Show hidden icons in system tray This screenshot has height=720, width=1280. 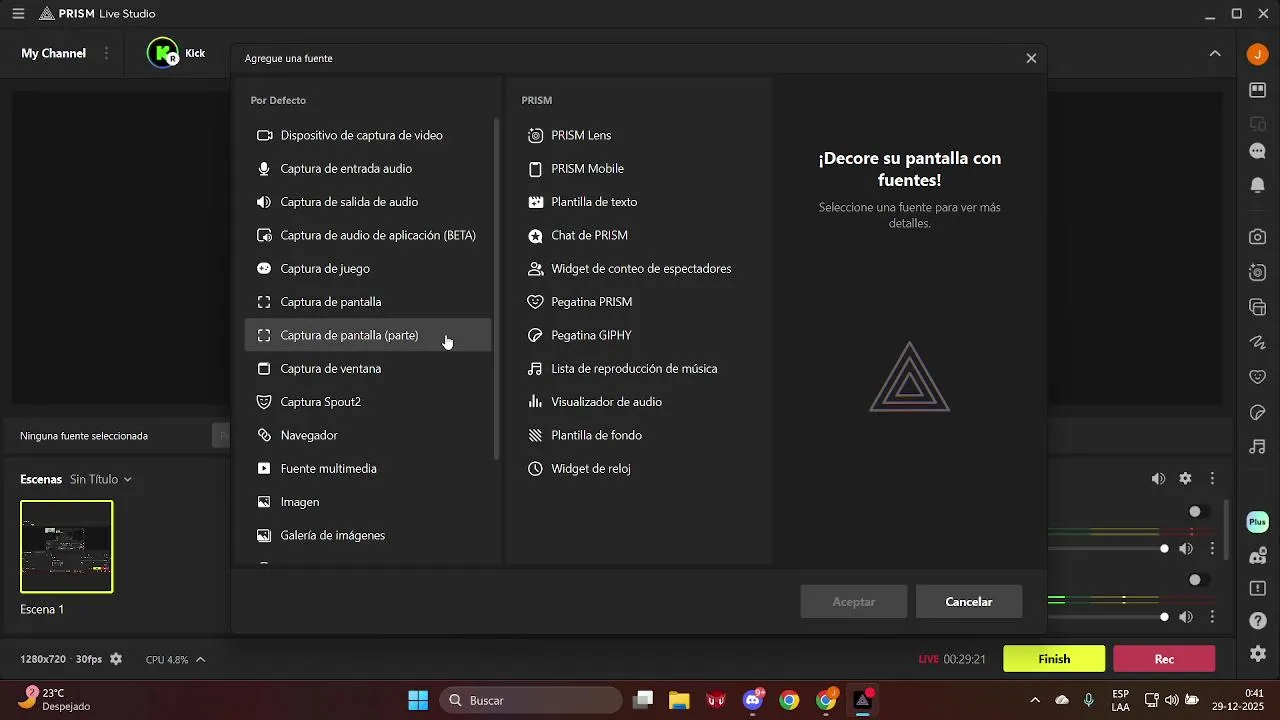pyautogui.click(x=1034, y=700)
